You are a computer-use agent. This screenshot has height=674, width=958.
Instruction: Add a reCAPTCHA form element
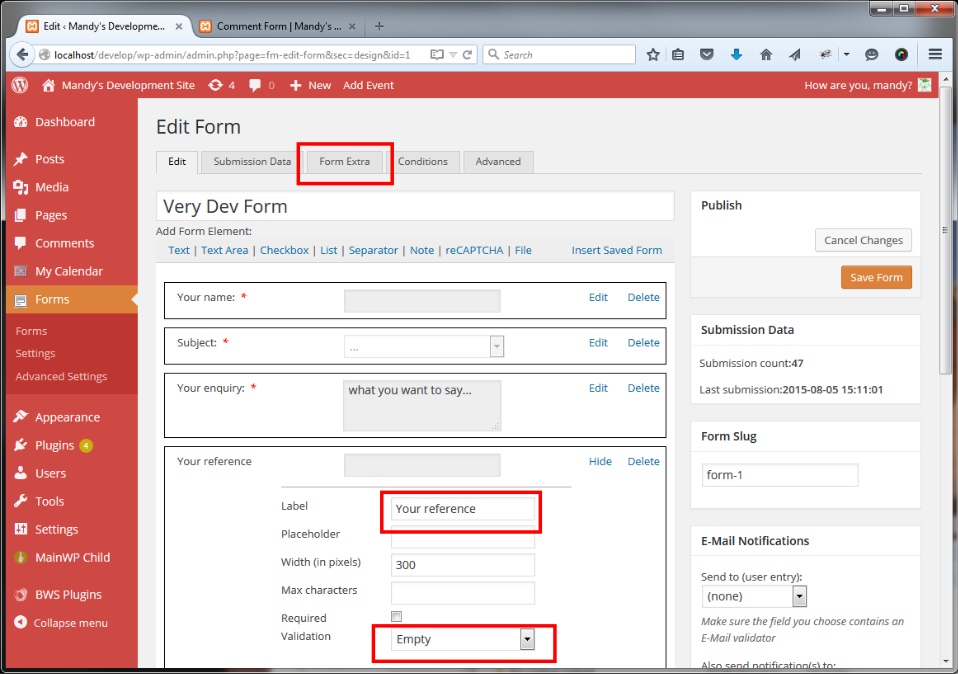pos(475,250)
